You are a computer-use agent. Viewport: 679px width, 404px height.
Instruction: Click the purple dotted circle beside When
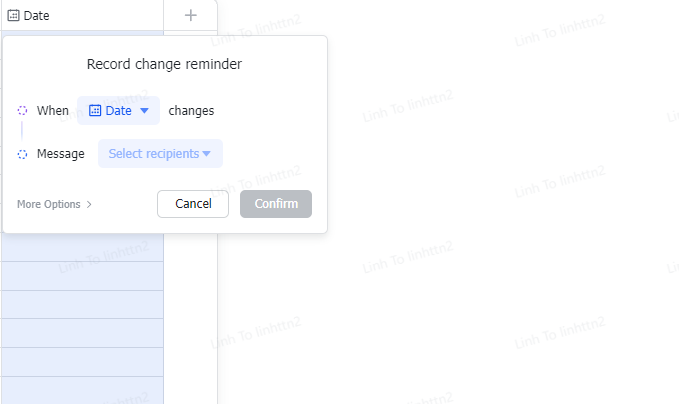[x=23, y=110]
